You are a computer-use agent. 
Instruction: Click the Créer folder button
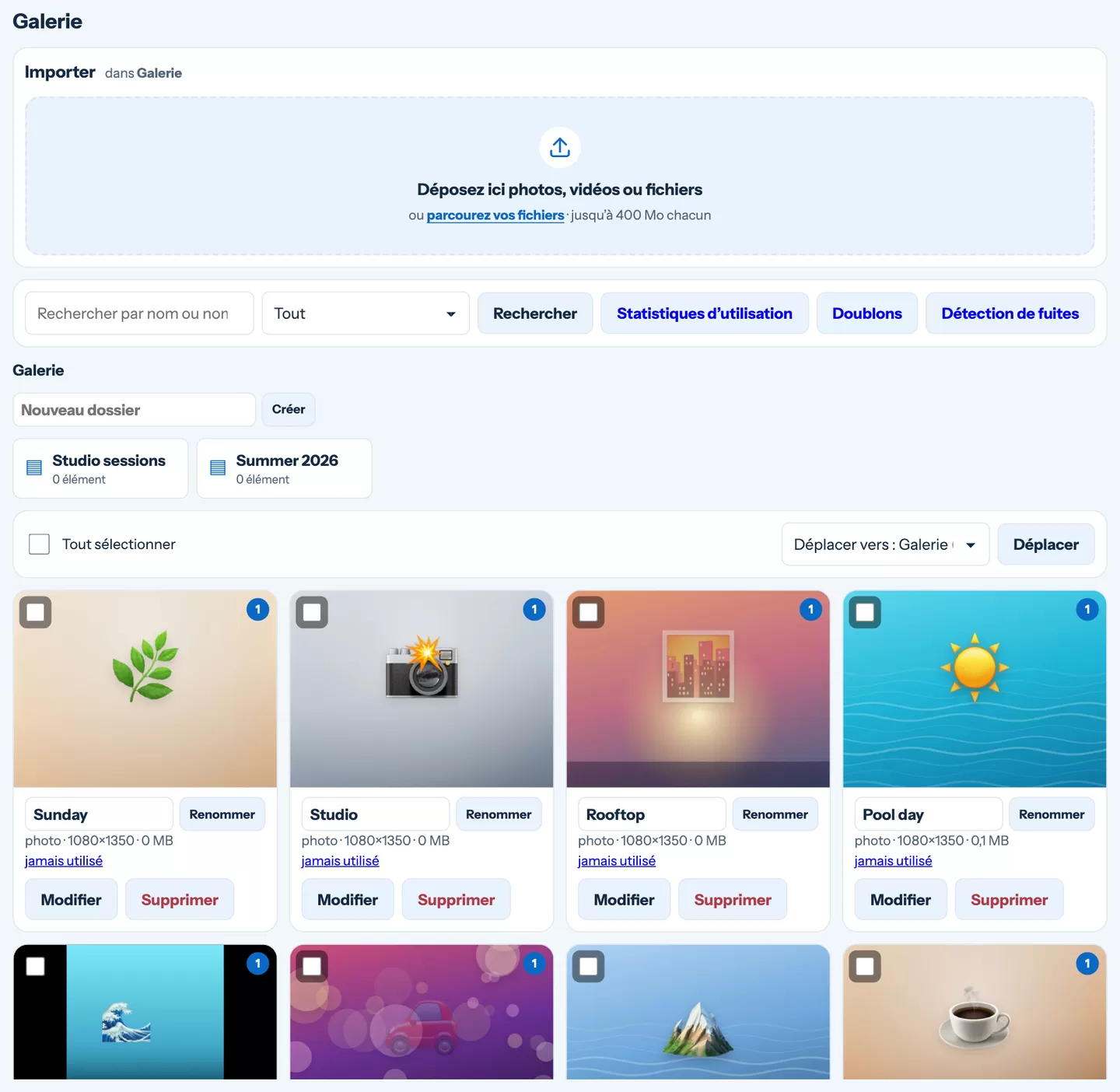tap(289, 409)
